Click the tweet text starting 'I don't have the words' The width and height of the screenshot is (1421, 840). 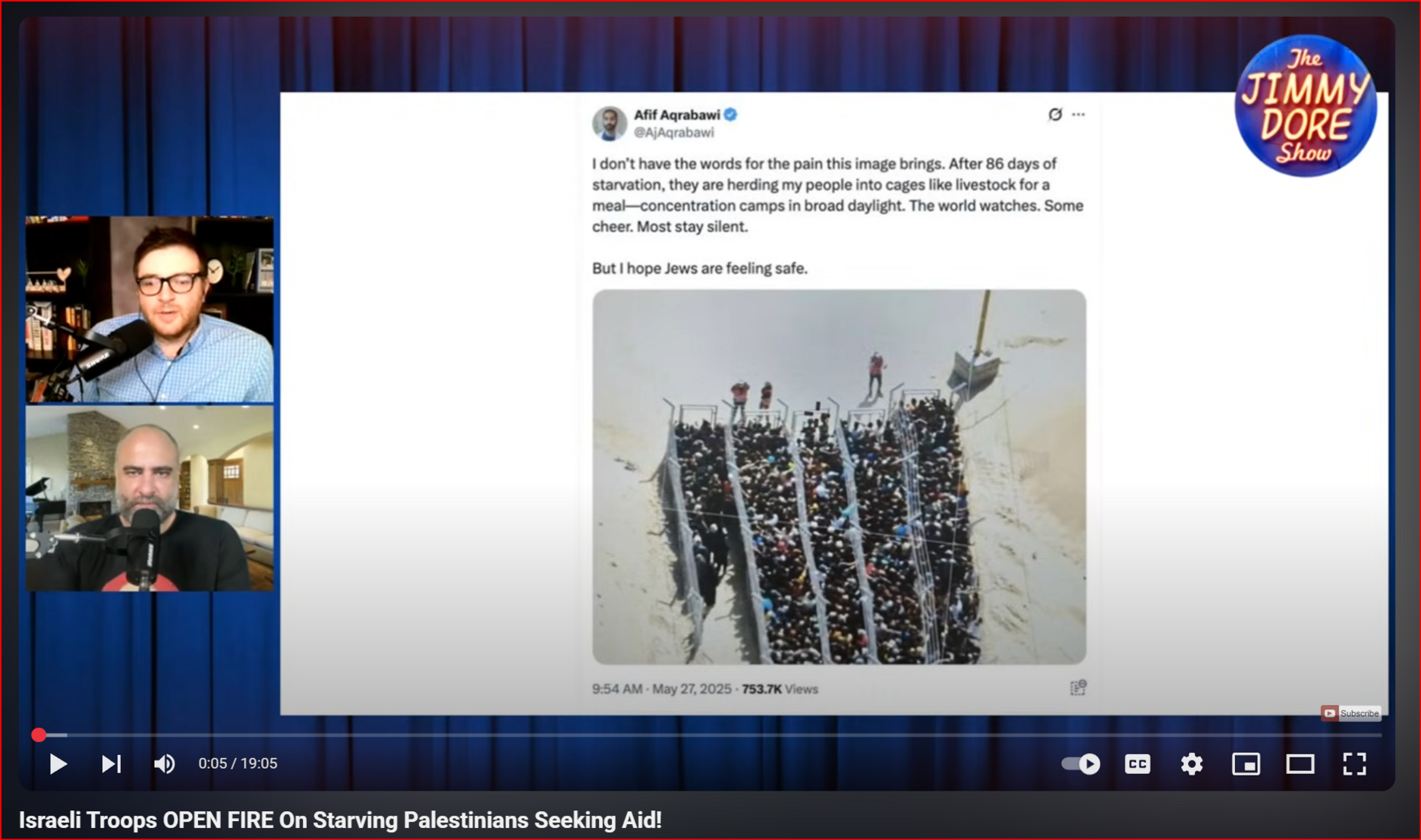click(837, 195)
